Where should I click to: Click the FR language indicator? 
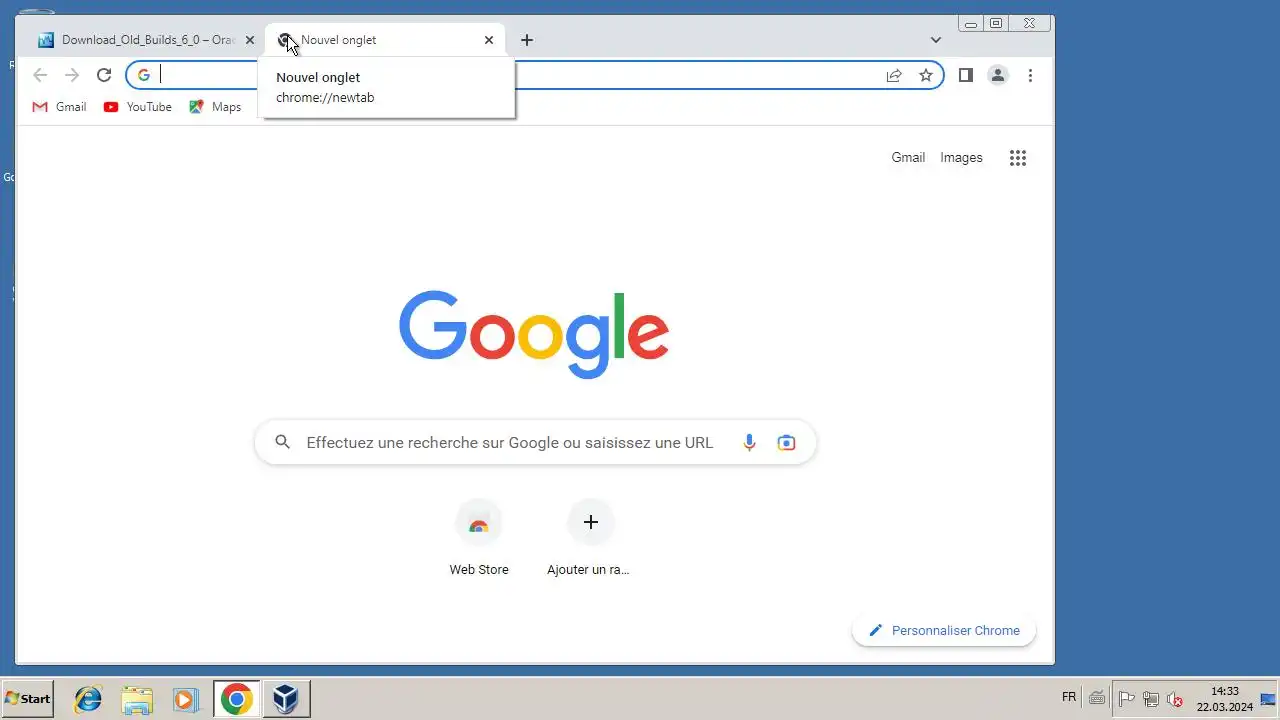(x=1069, y=697)
